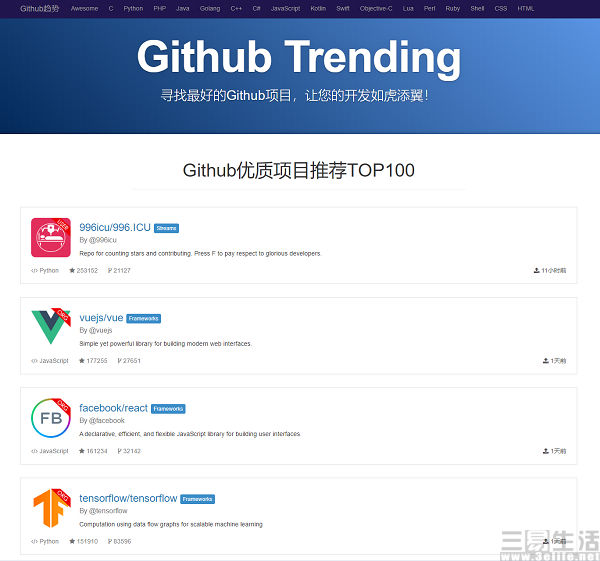Select C++ in the top navigation
600x561 pixels.
(236, 8)
